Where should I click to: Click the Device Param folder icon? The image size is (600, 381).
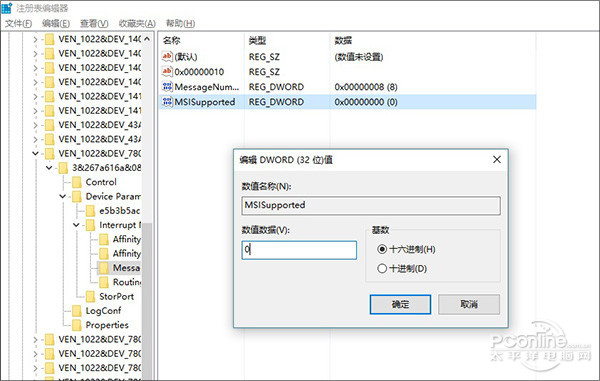pyautogui.click(x=77, y=196)
